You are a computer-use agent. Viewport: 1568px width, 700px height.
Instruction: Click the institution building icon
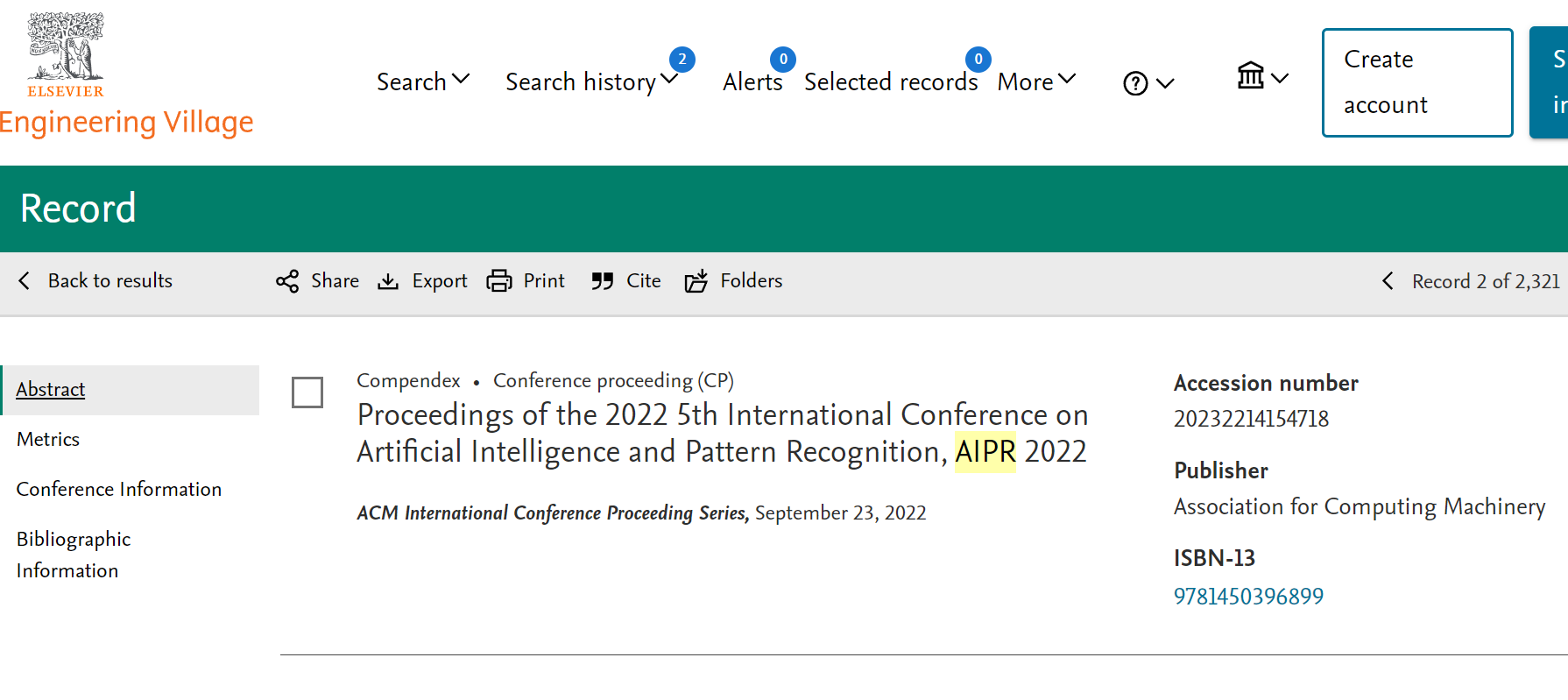click(x=1250, y=75)
